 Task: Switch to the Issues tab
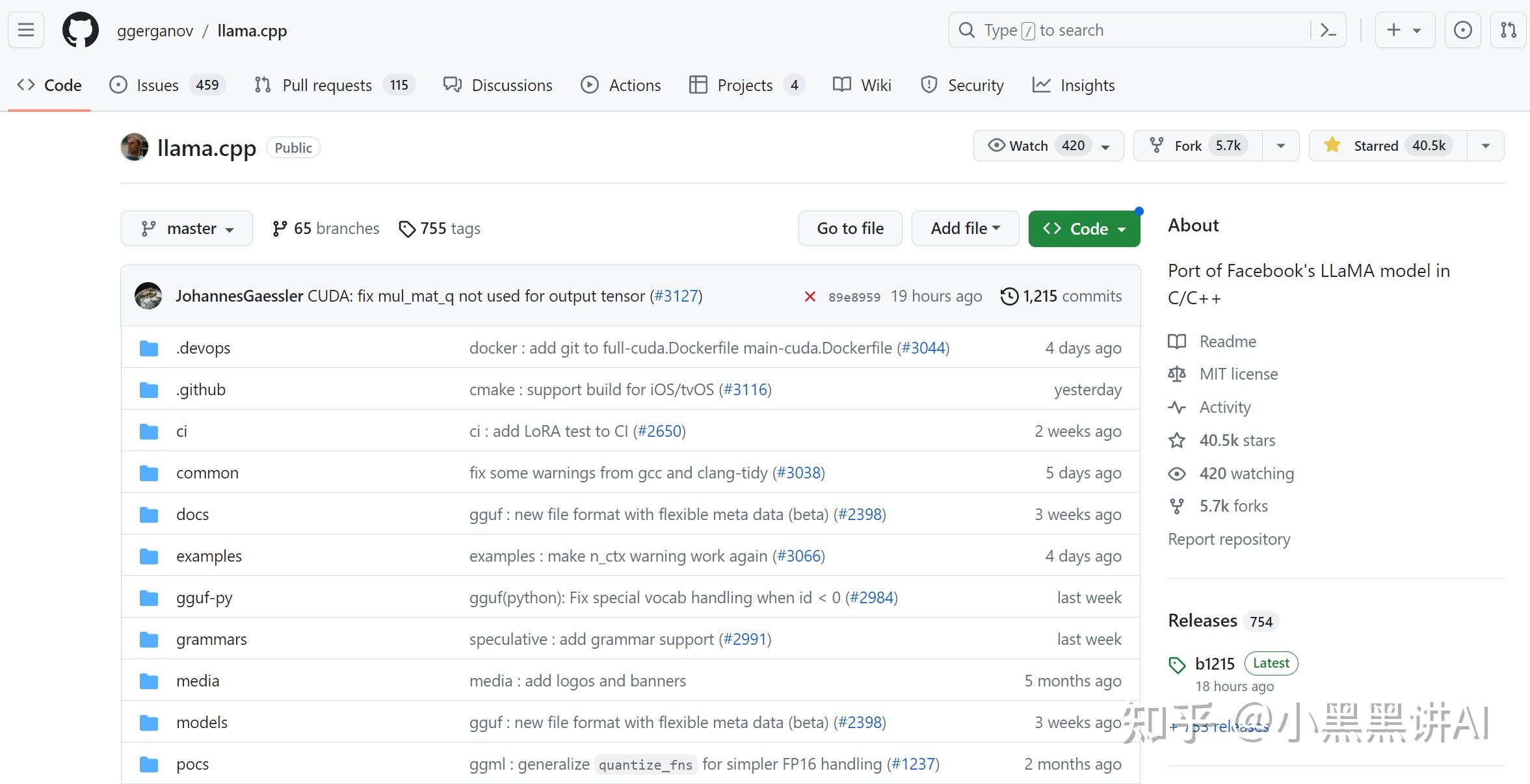click(157, 85)
